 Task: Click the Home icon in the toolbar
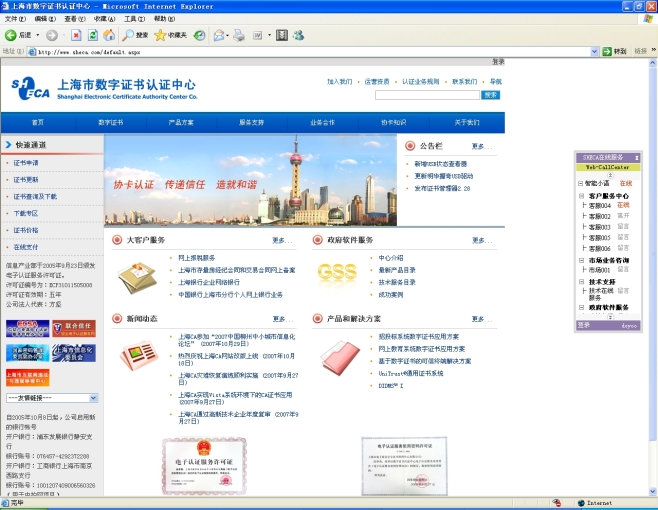tap(109, 35)
